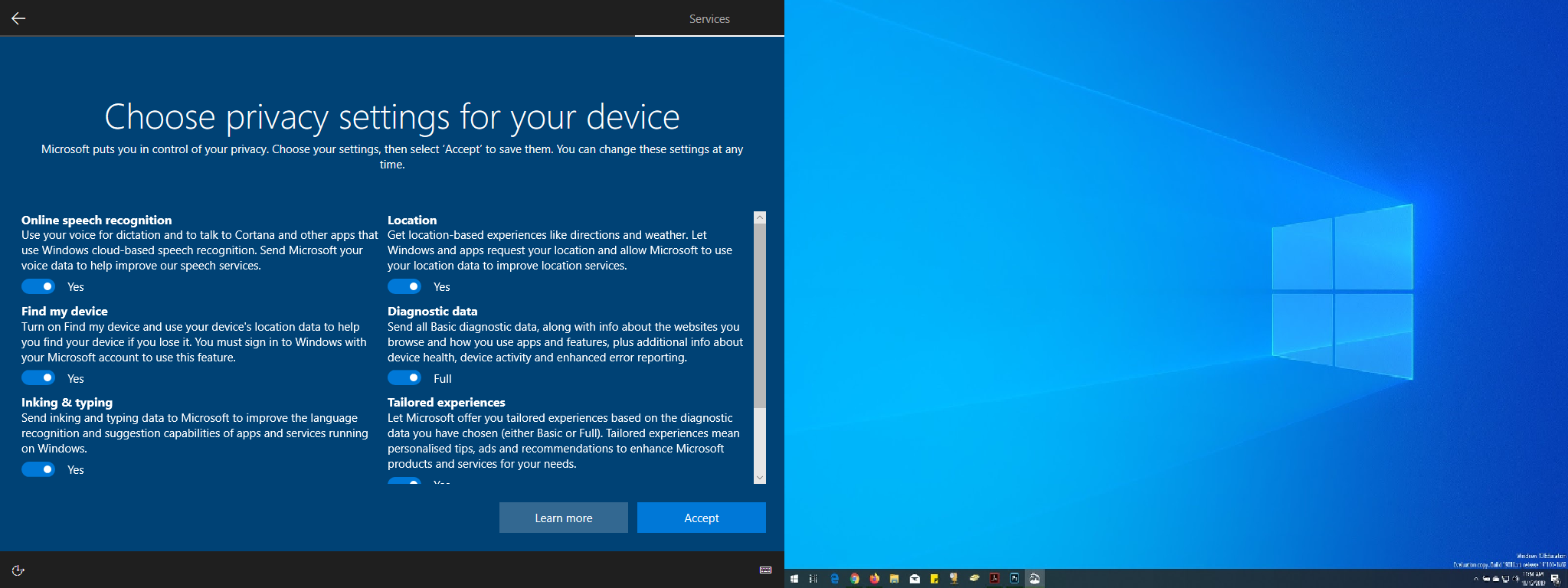The width and height of the screenshot is (1568, 588).
Task: Open File Explorer from the taskbar
Action: pos(894,579)
